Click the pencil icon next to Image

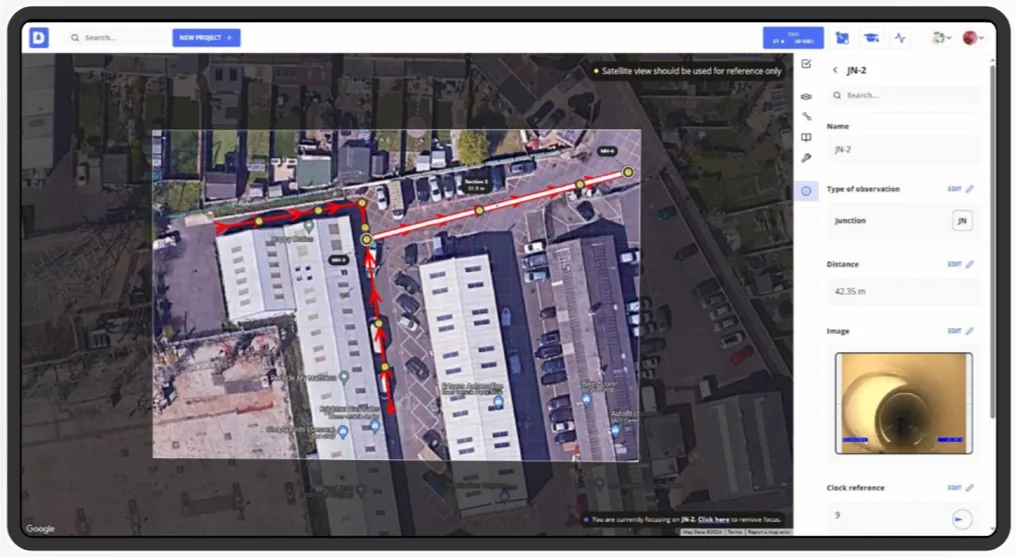point(969,331)
